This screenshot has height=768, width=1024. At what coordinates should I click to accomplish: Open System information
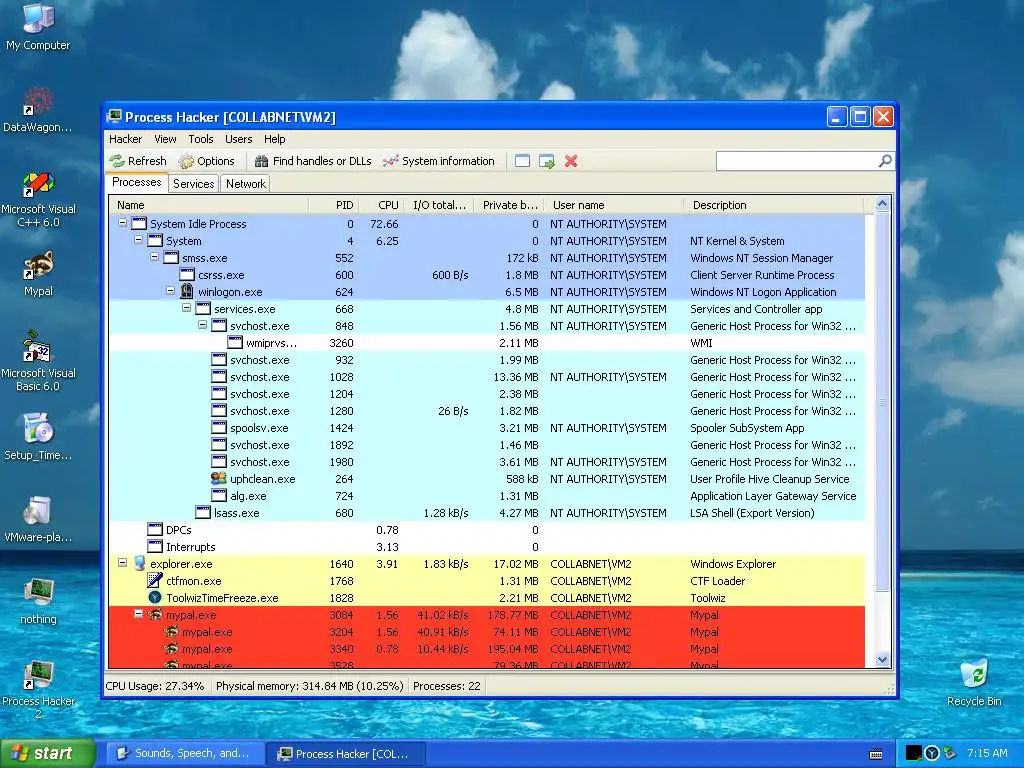[439, 161]
